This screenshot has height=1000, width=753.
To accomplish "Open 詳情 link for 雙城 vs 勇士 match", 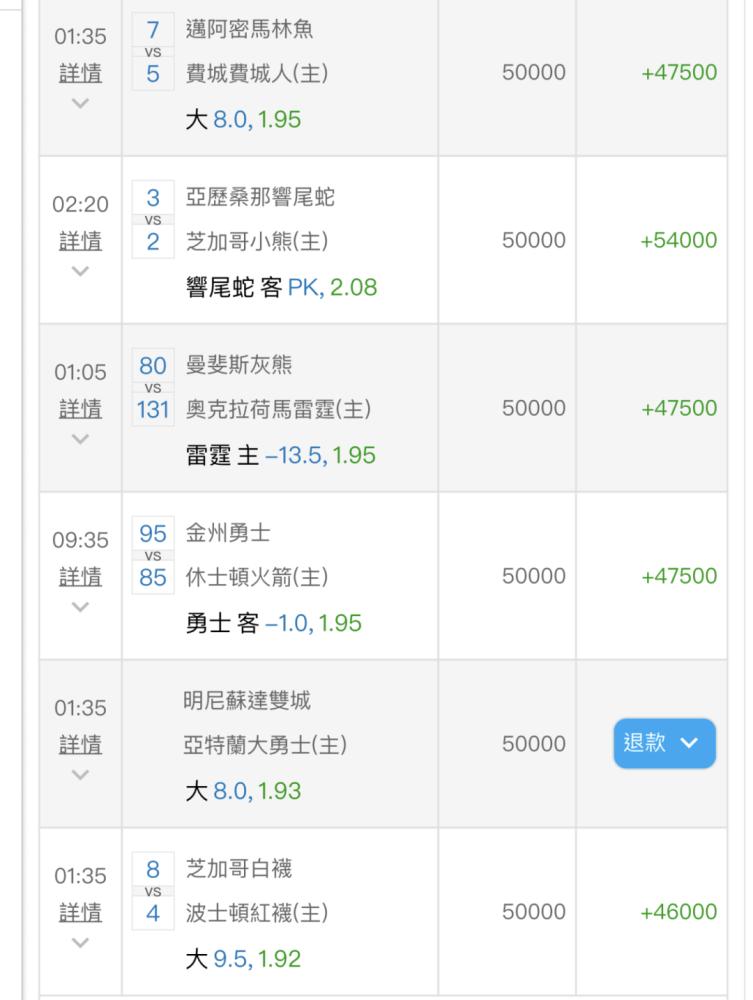I will pos(80,744).
